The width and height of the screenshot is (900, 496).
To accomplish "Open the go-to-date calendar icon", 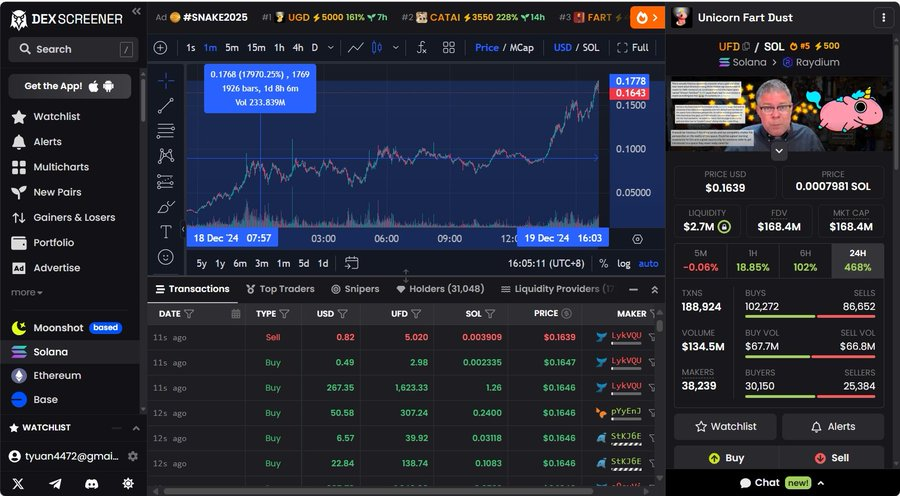I will click(x=351, y=263).
